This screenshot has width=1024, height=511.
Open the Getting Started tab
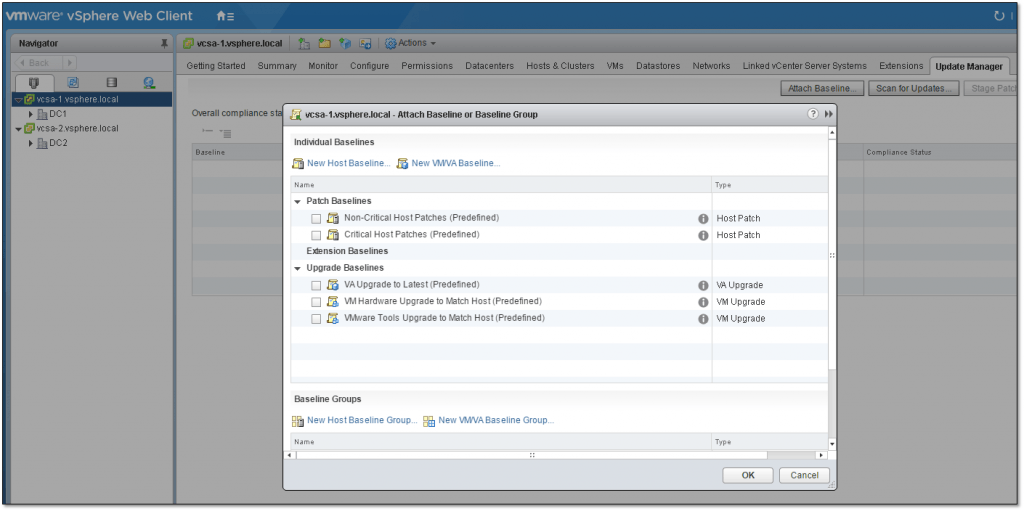(216, 66)
